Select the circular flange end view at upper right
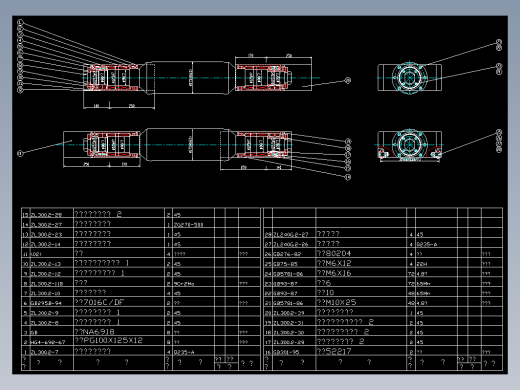520x390 pixels. (409, 77)
